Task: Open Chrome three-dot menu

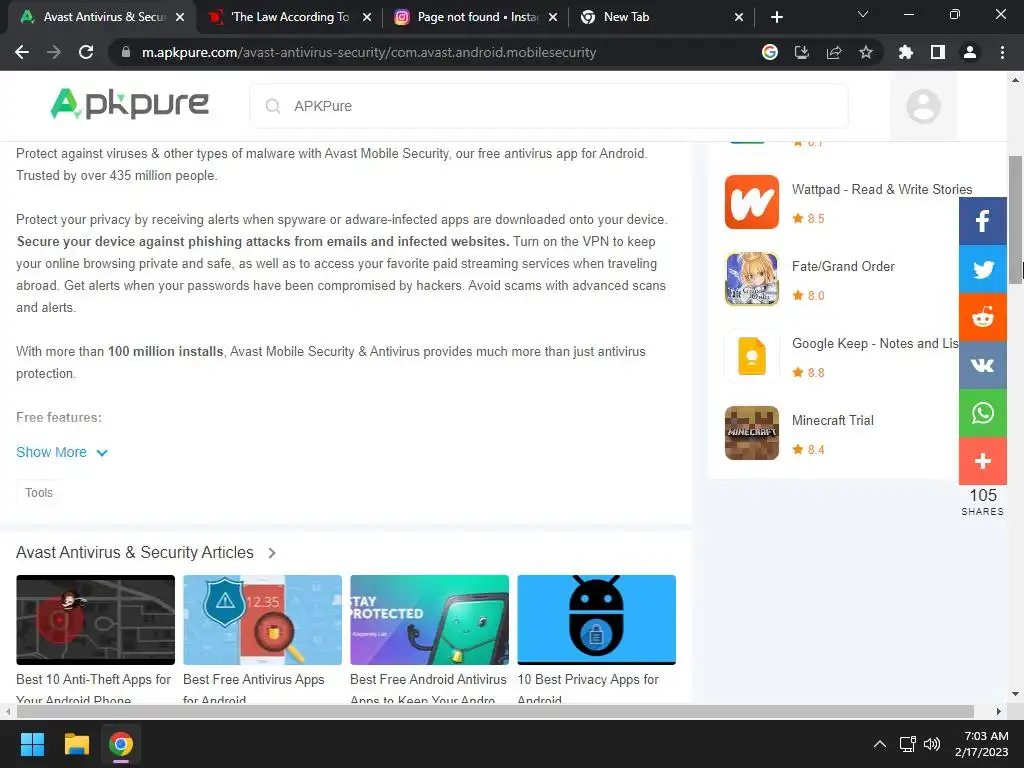Action: click(x=1002, y=52)
